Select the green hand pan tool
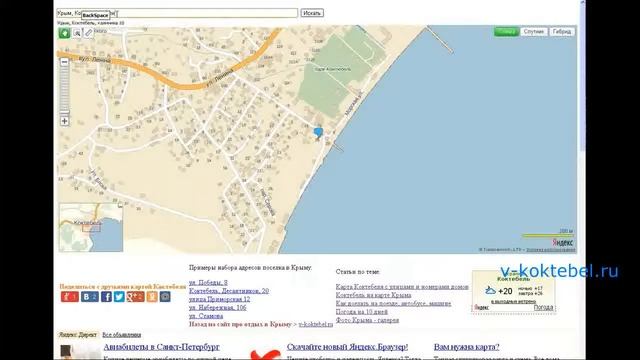640x360 pixels. click(64, 33)
